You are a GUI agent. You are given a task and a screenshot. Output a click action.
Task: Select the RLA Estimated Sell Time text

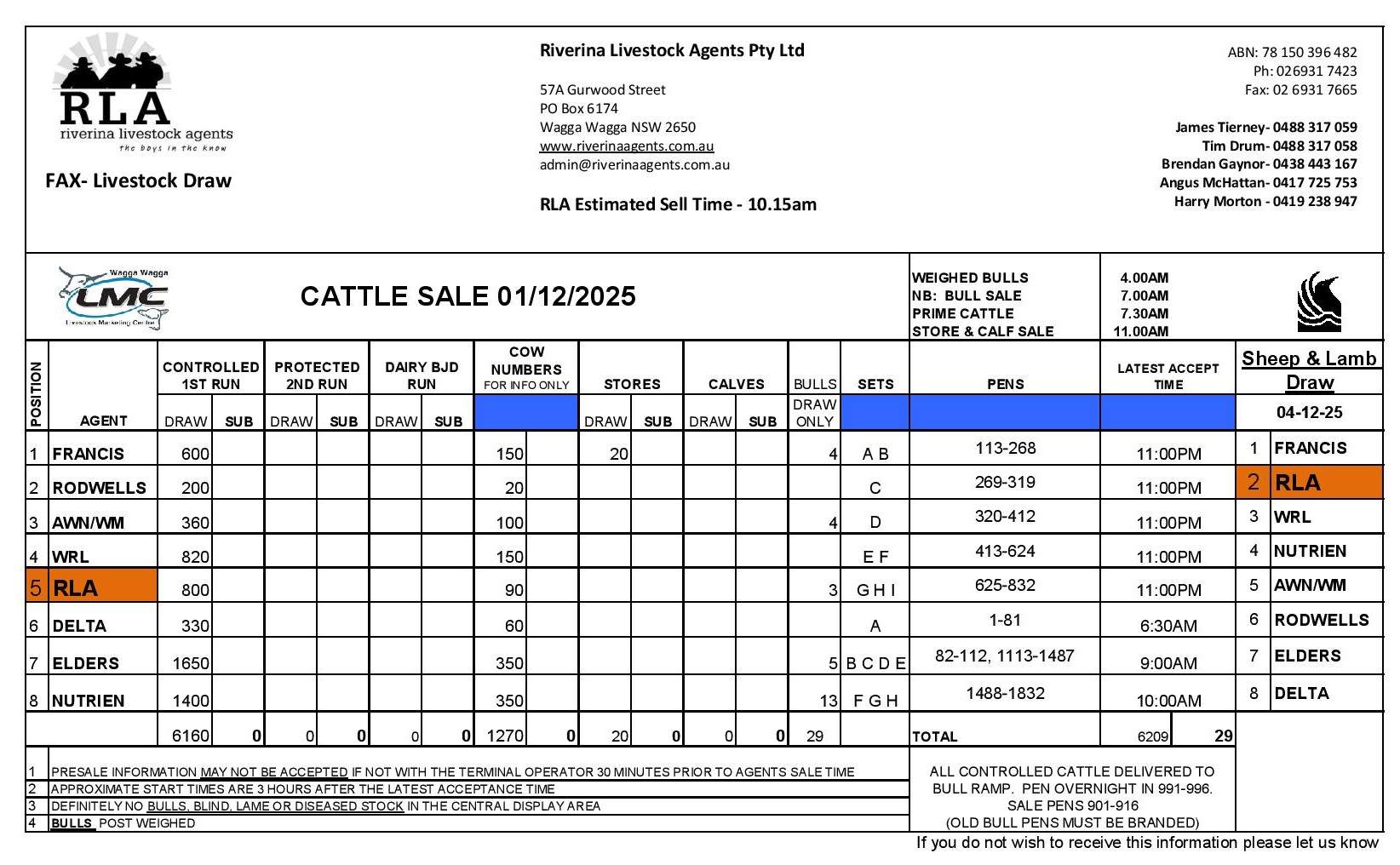[x=678, y=204]
